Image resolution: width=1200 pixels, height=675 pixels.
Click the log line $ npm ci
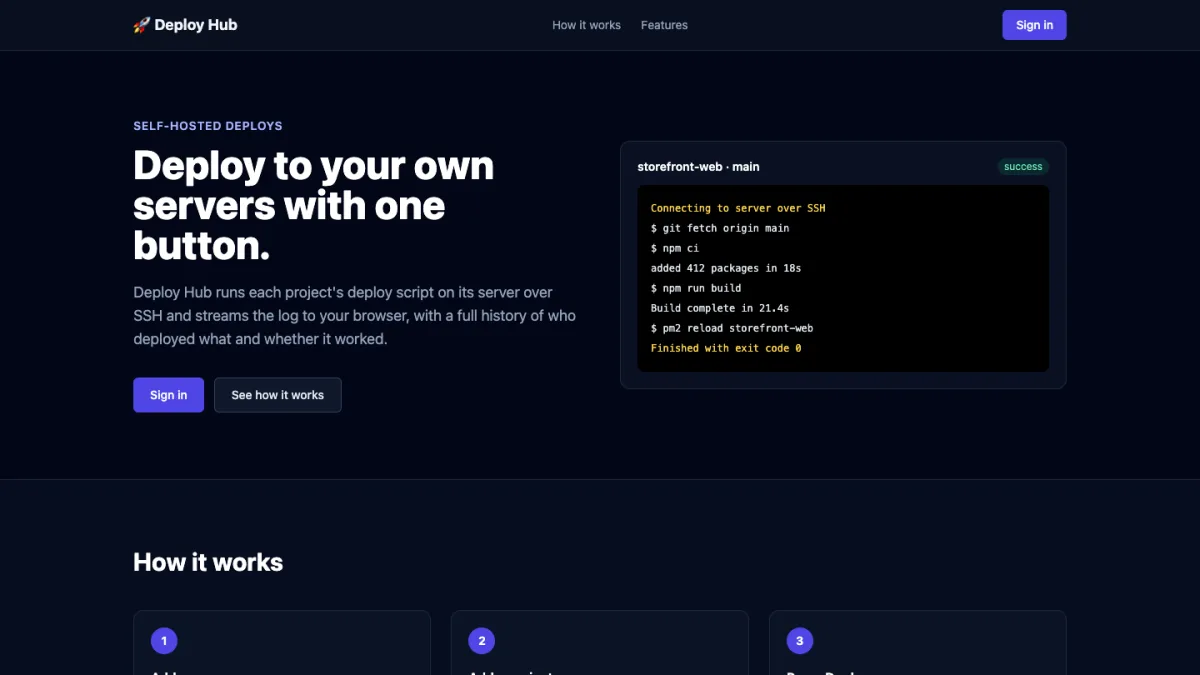[675, 248]
